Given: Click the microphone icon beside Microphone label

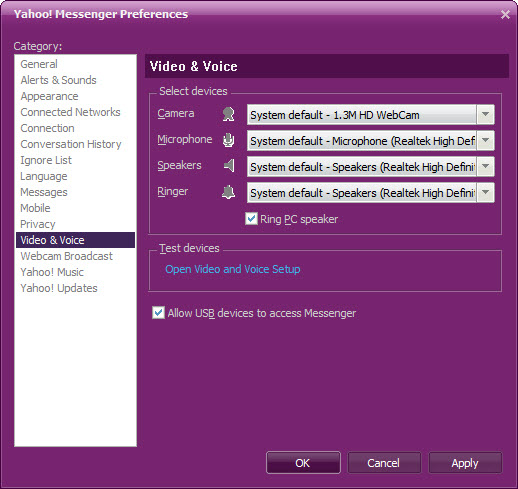Looking at the screenshot, I should [229, 140].
